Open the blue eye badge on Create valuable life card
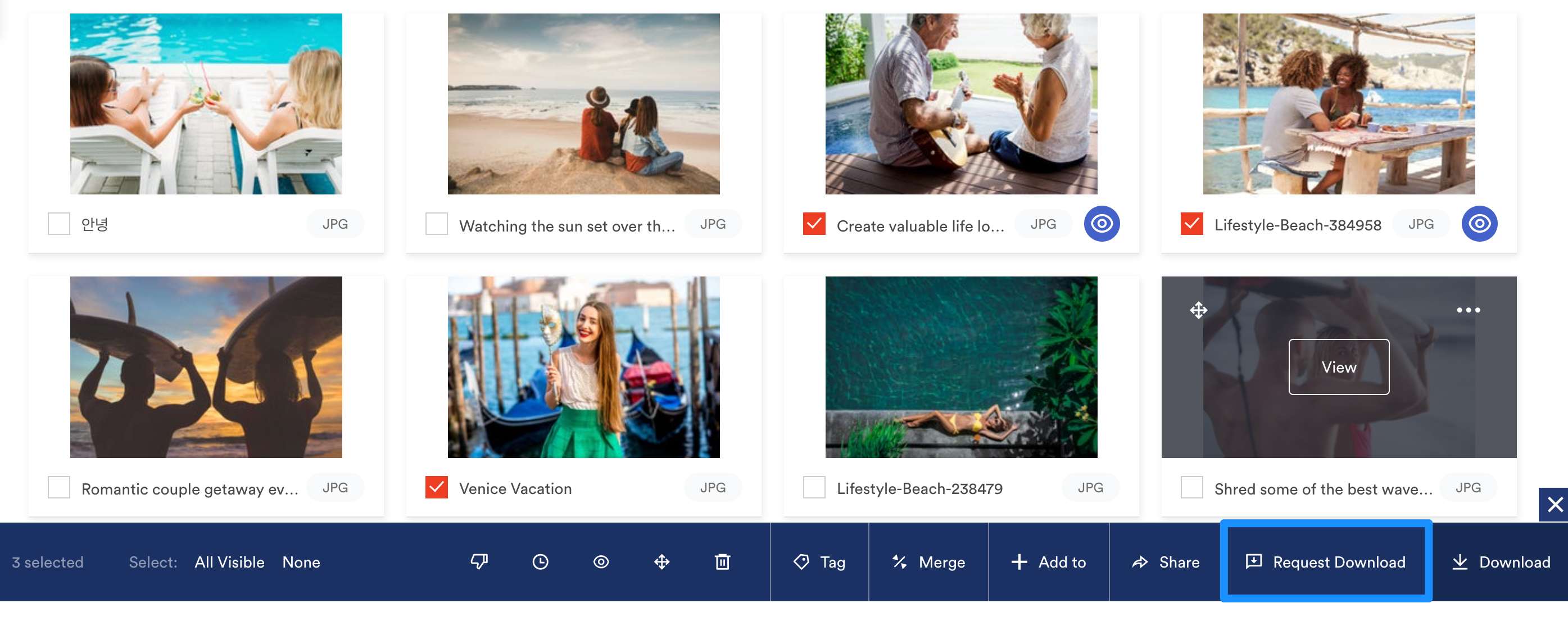The image size is (1568, 626). click(1102, 224)
